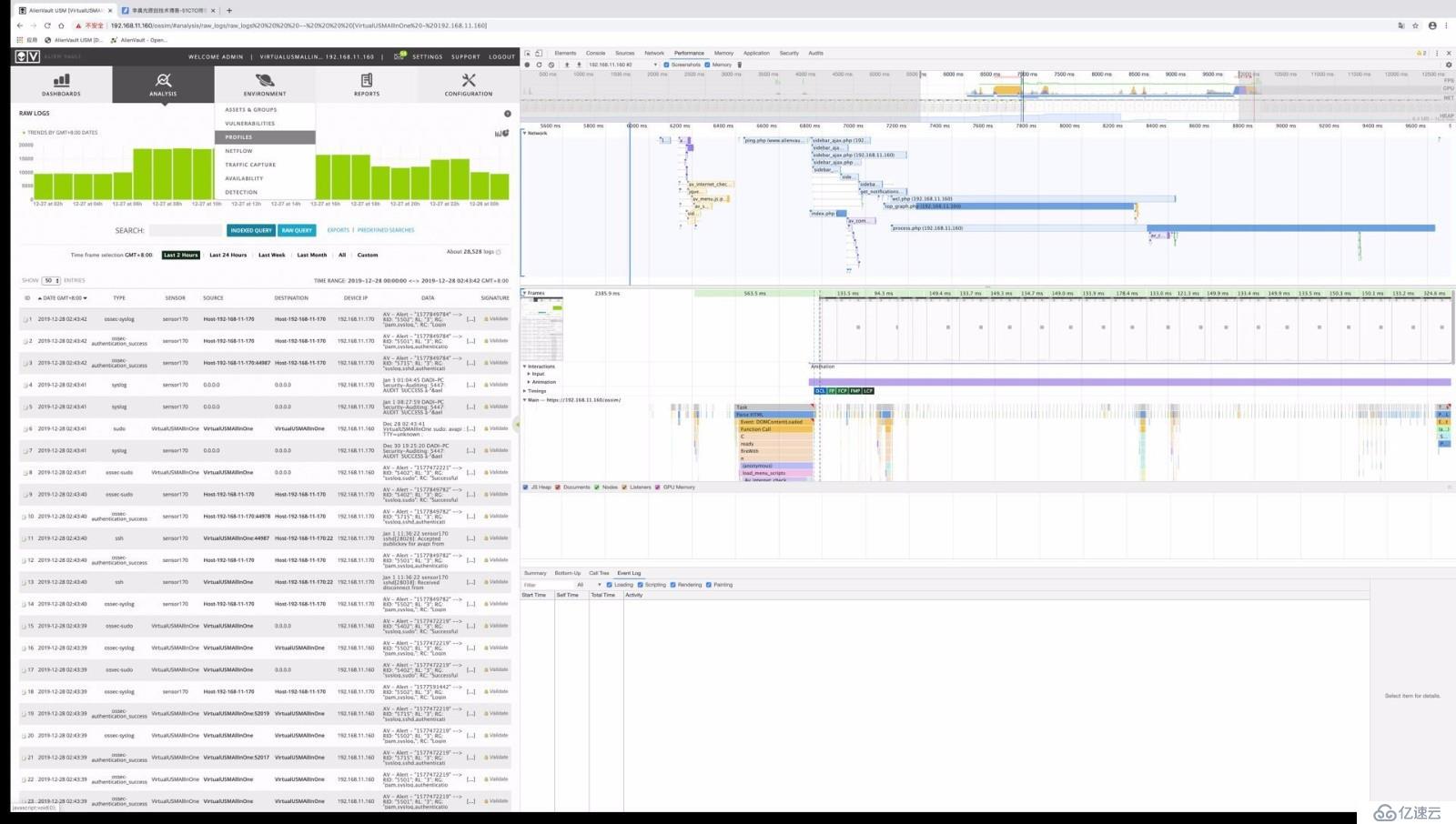Toggle the GPU Memory checkbox

(x=658, y=487)
